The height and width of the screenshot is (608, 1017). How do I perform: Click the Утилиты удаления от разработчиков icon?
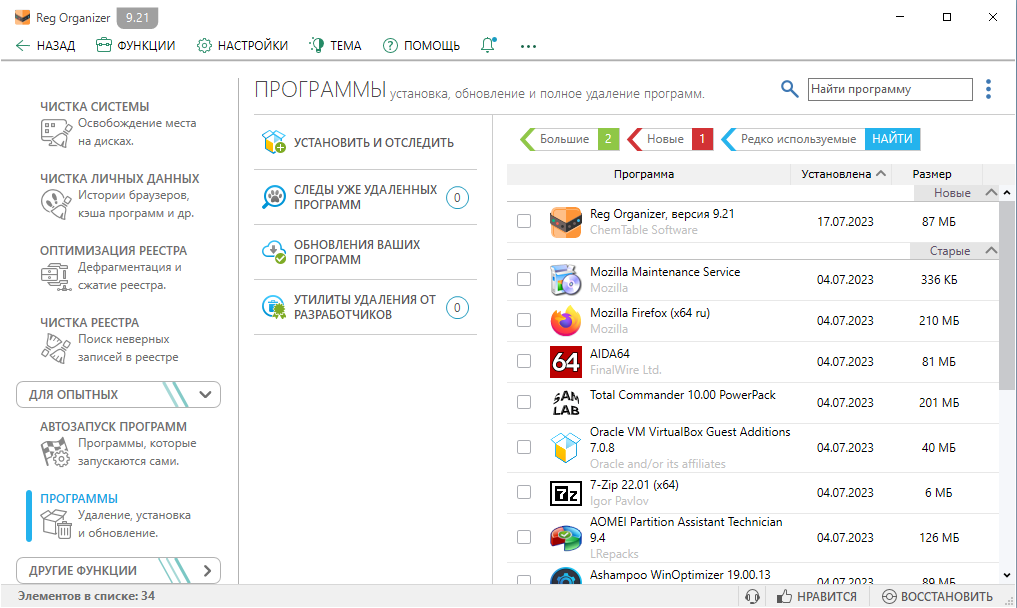274,307
